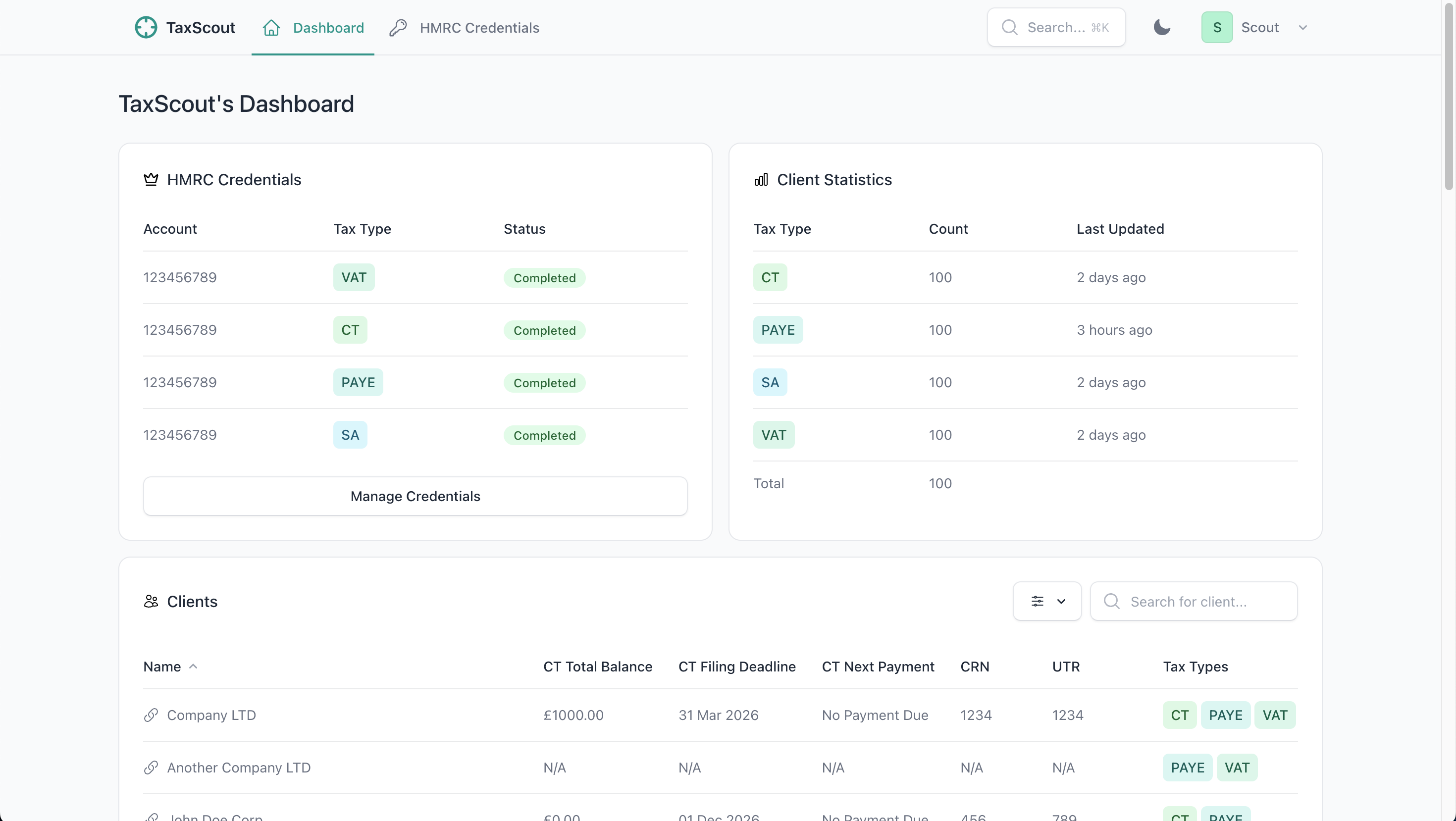Screen dimensions: 1456x821
Task: Click the CRN column header
Action: click(975, 666)
